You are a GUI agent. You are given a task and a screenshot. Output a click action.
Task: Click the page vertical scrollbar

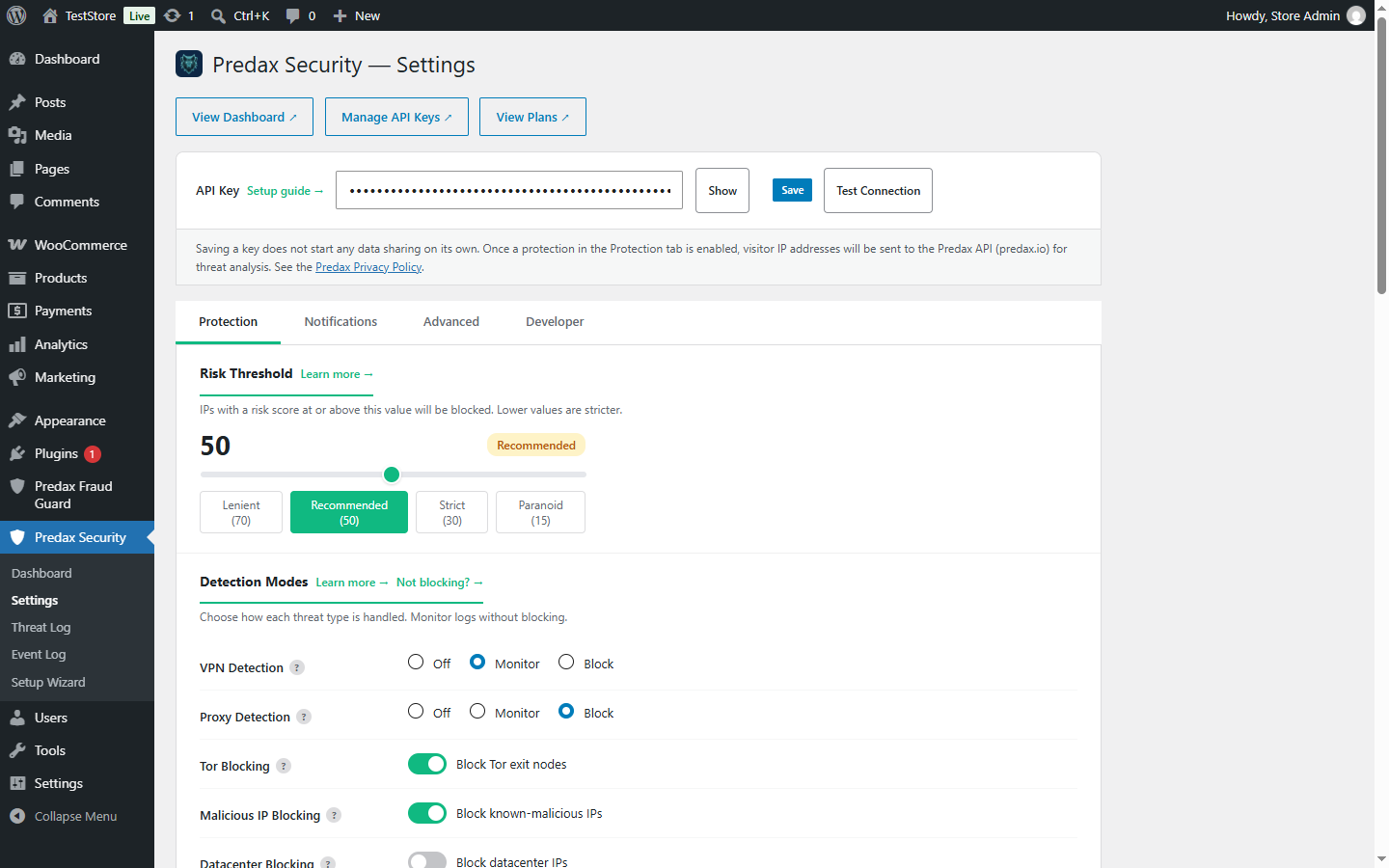coord(1381,154)
